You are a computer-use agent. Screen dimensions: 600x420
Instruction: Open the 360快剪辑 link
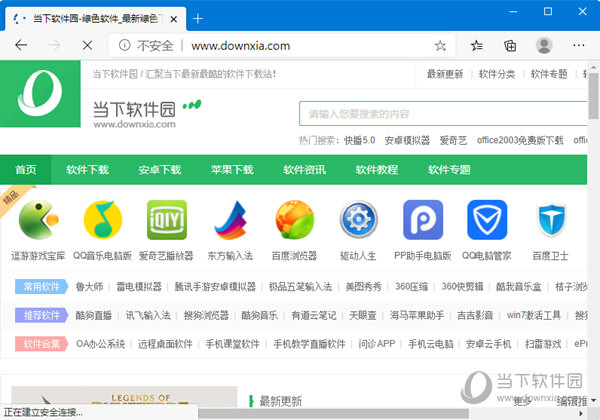(x=462, y=287)
